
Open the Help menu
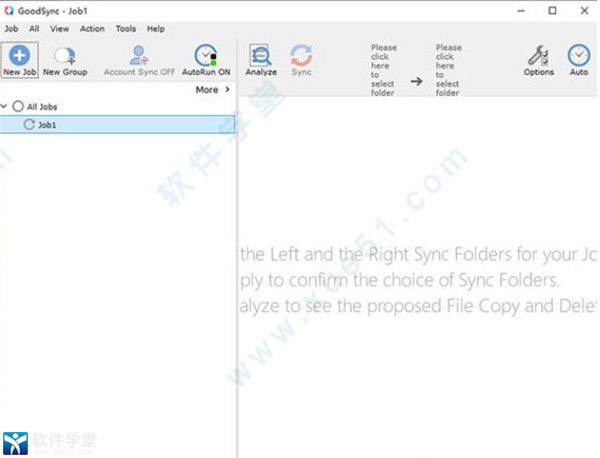(x=155, y=29)
